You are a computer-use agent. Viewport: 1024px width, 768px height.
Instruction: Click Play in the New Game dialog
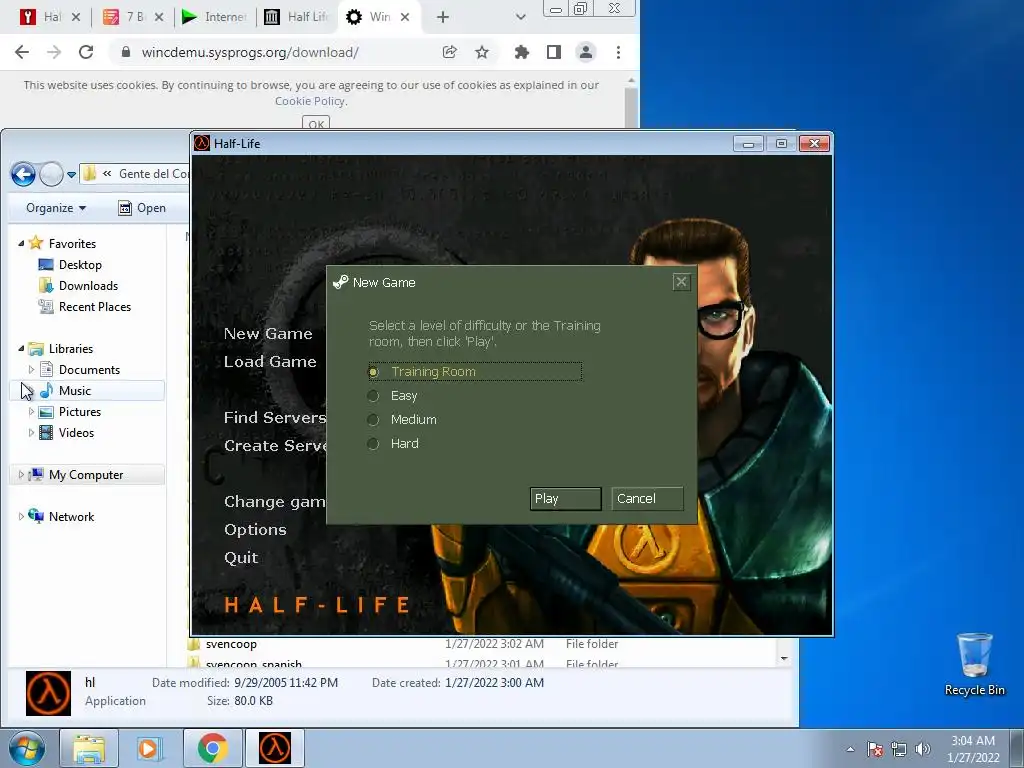(566, 499)
